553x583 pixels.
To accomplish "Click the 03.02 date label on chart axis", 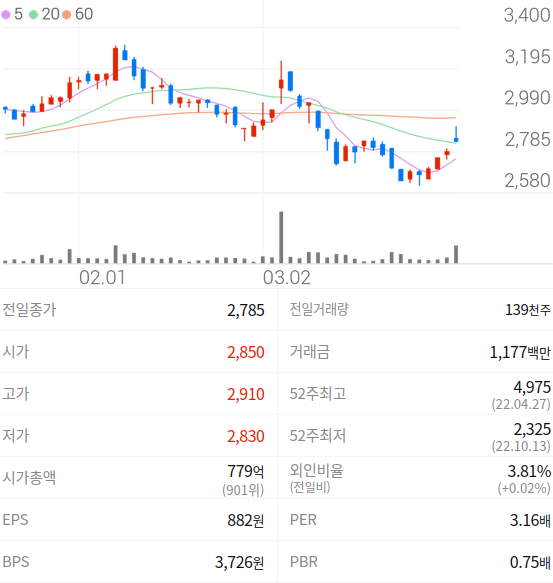I will point(286,278).
